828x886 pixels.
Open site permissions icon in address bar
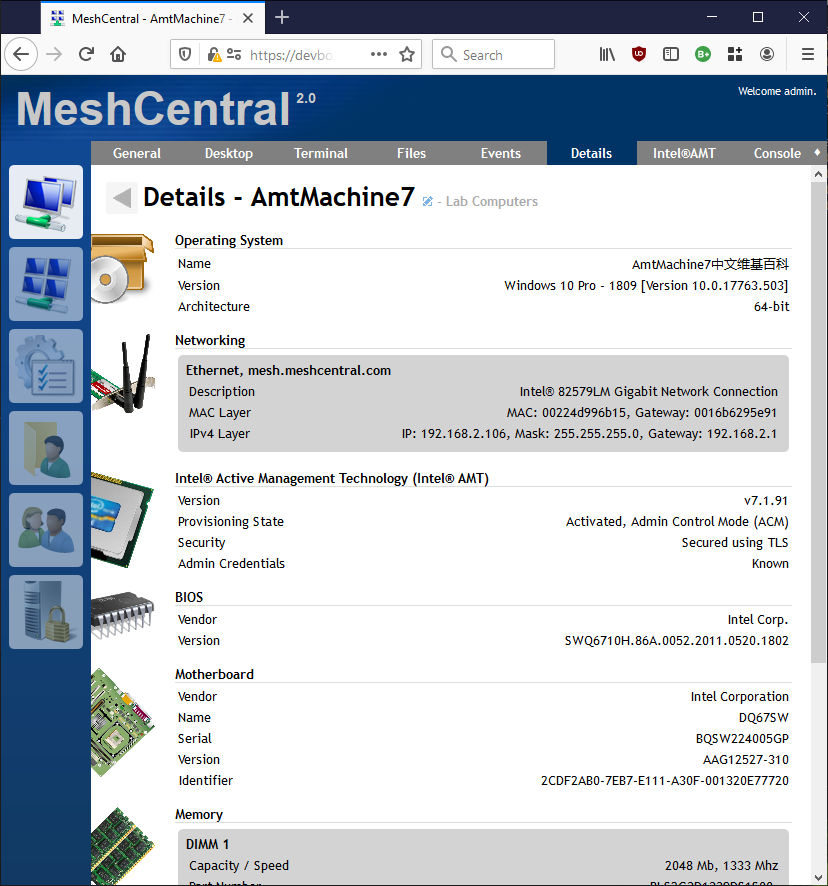[x=234, y=54]
